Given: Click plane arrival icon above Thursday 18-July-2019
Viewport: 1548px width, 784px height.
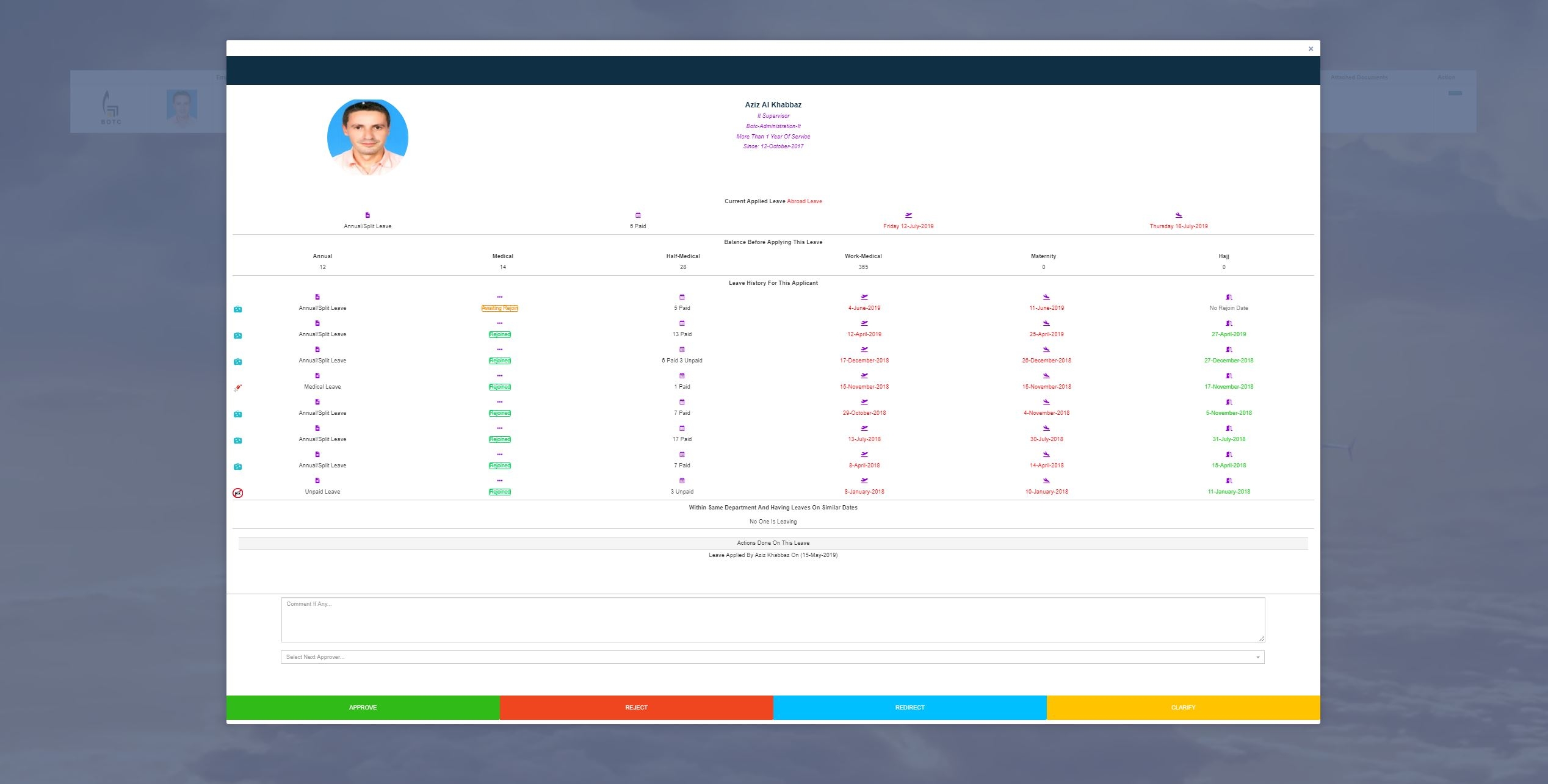Looking at the screenshot, I should (x=1179, y=215).
